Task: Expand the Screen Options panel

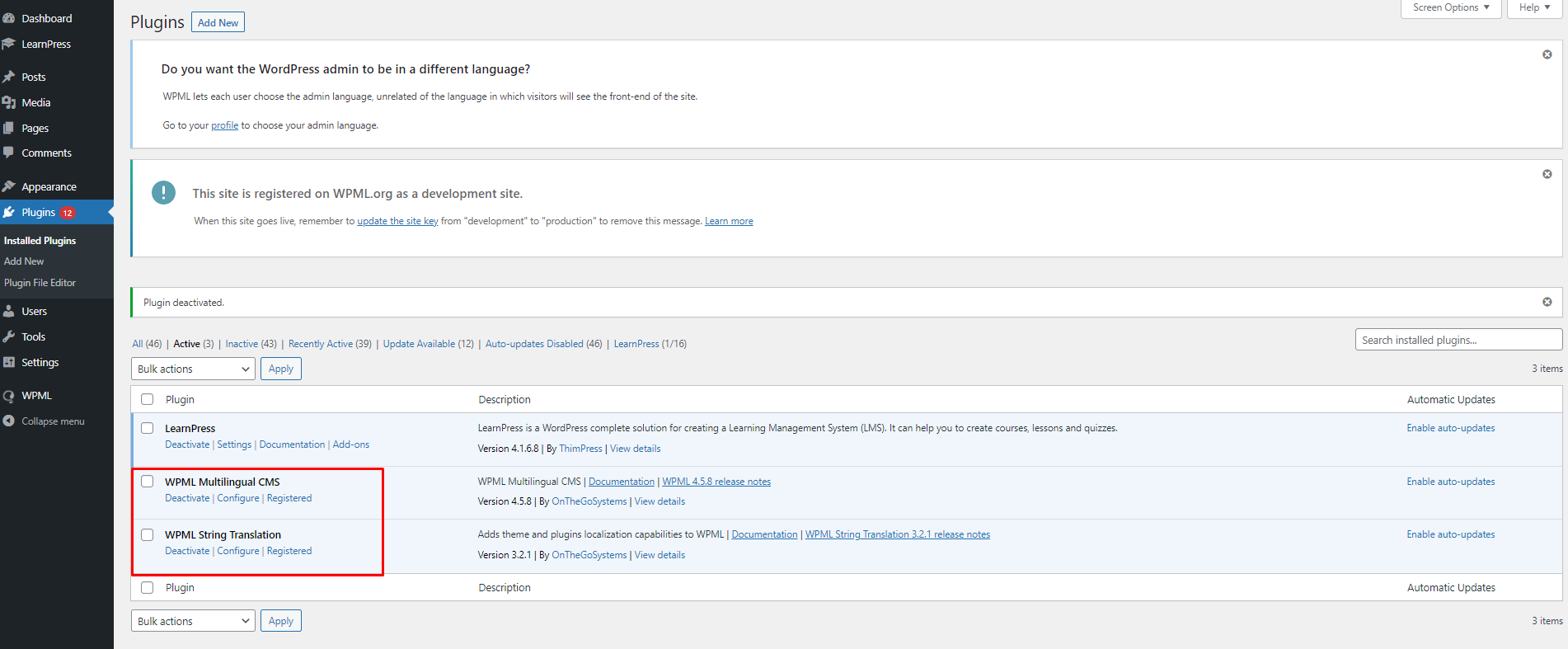Action: click(1451, 8)
